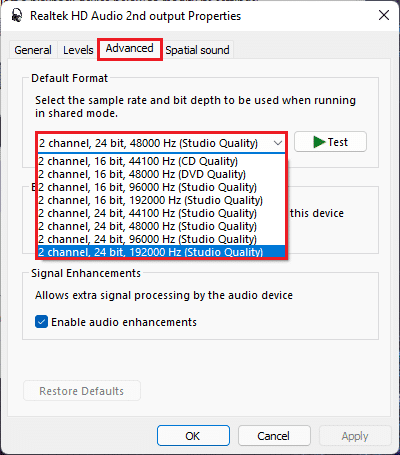Screen dimensions: 400x455
Task: Click the Cancel button
Action: 274,436
